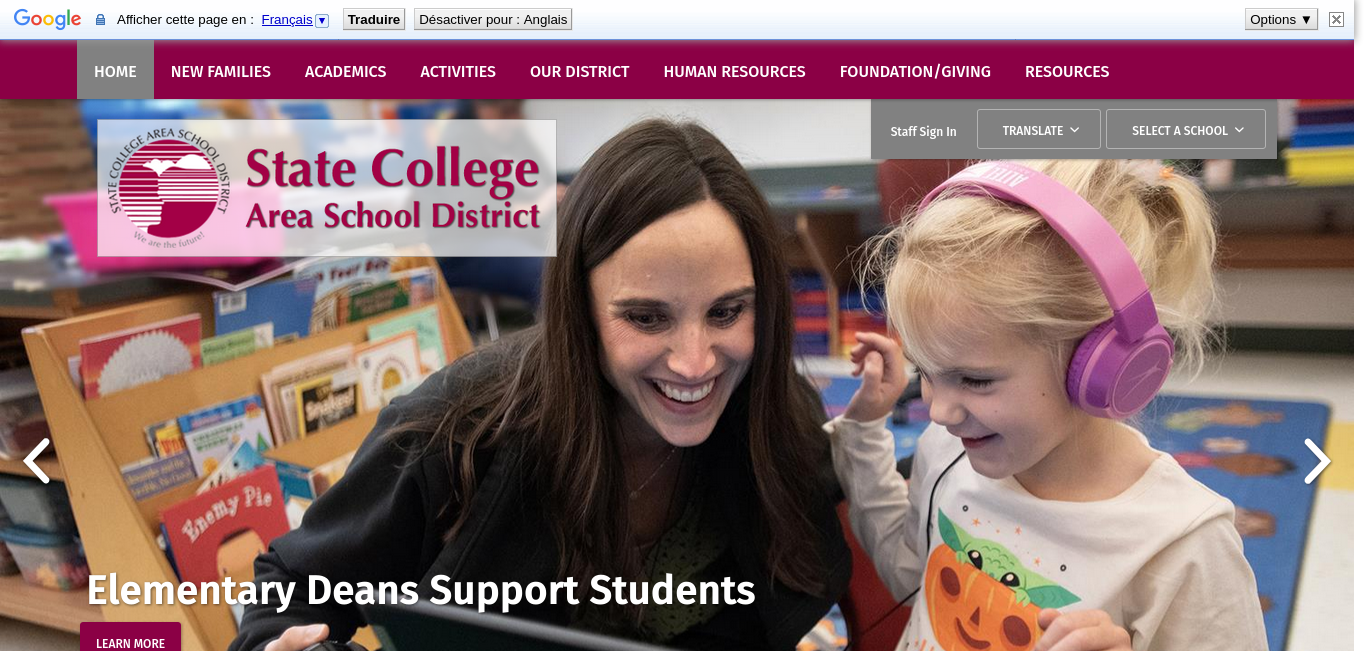Open the translate Options menu
1366x651 pixels.
point(1281,19)
